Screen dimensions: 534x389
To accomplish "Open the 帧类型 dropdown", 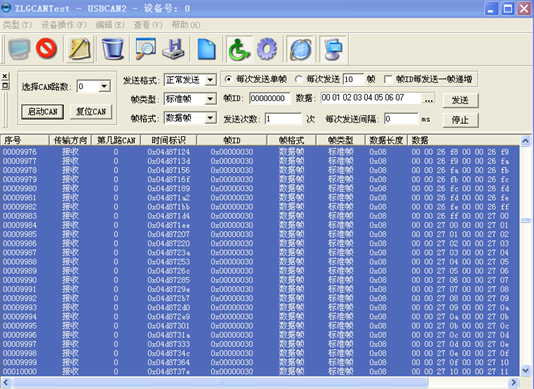I will [x=210, y=99].
